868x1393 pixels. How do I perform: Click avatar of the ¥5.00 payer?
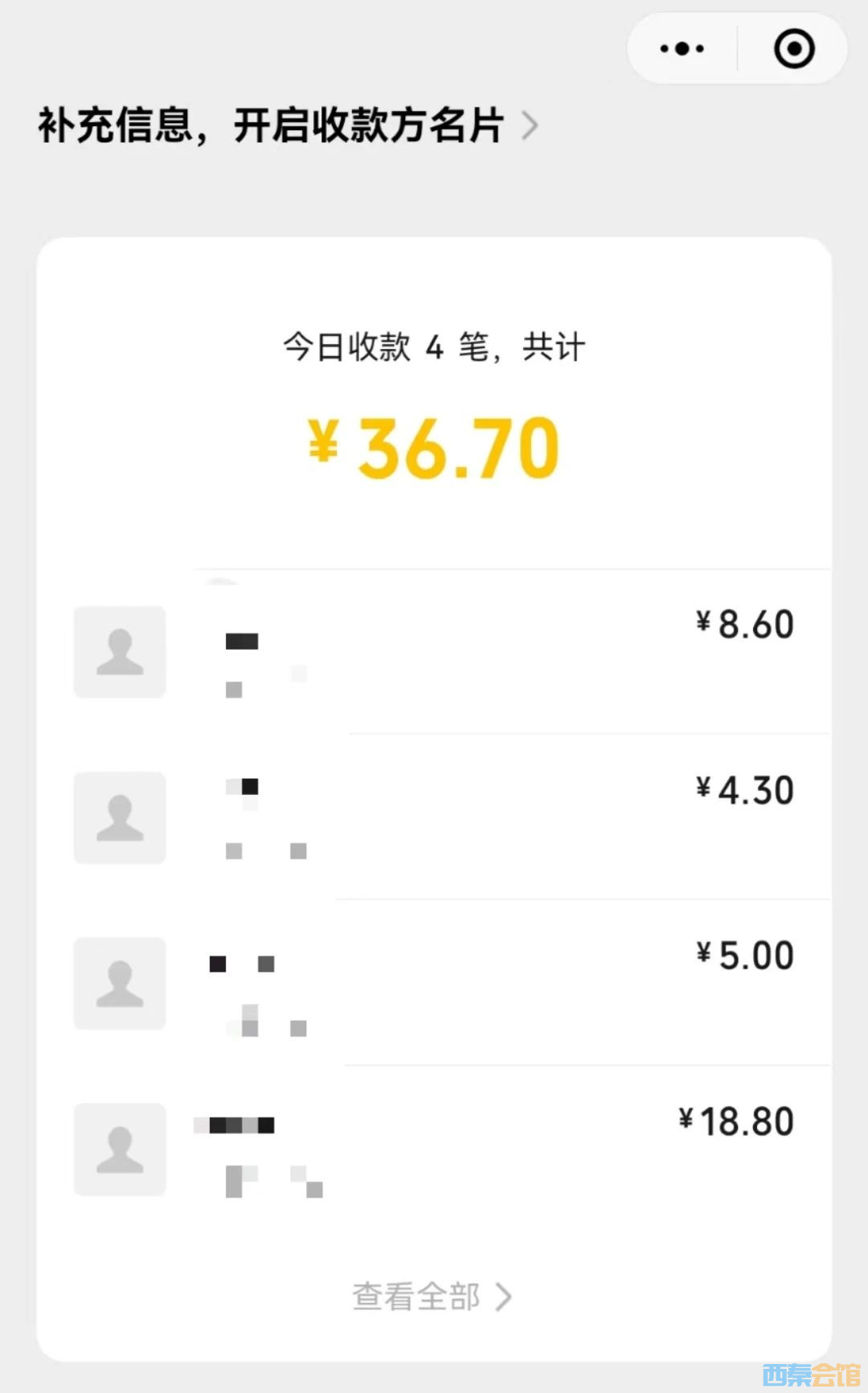coord(120,983)
